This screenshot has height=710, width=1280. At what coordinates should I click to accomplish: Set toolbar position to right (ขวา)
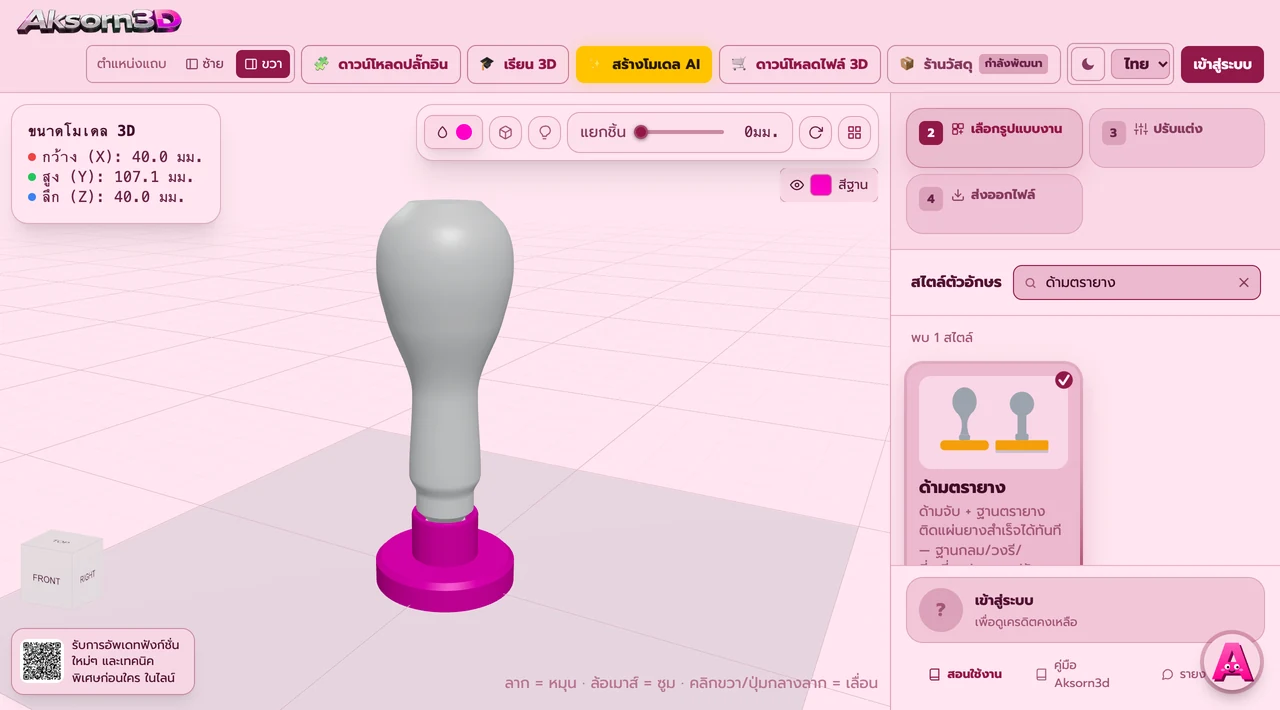click(263, 64)
